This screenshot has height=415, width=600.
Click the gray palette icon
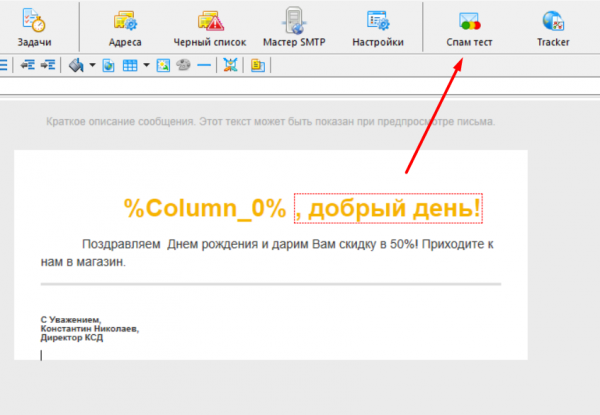coord(183,65)
